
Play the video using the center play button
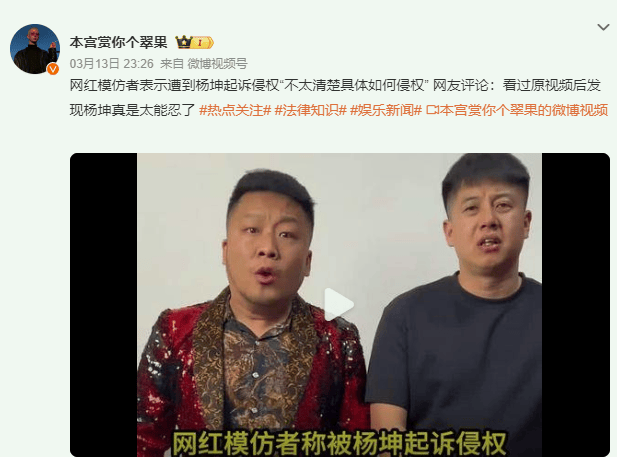click(338, 304)
